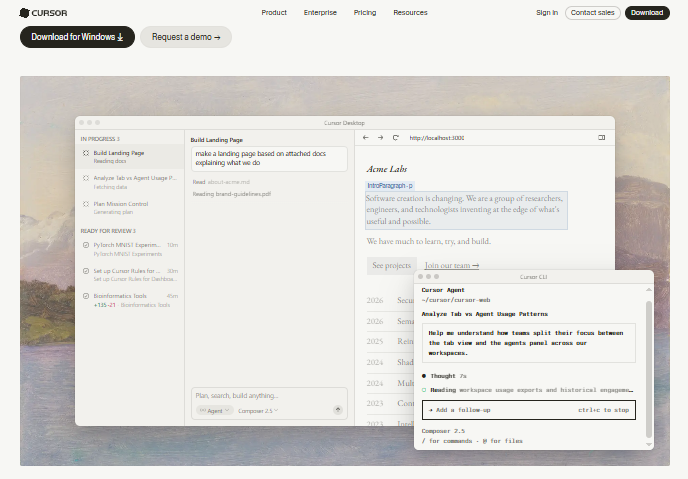Open Set up Cursor Rules item
The width and height of the screenshot is (688, 479).
point(130,275)
